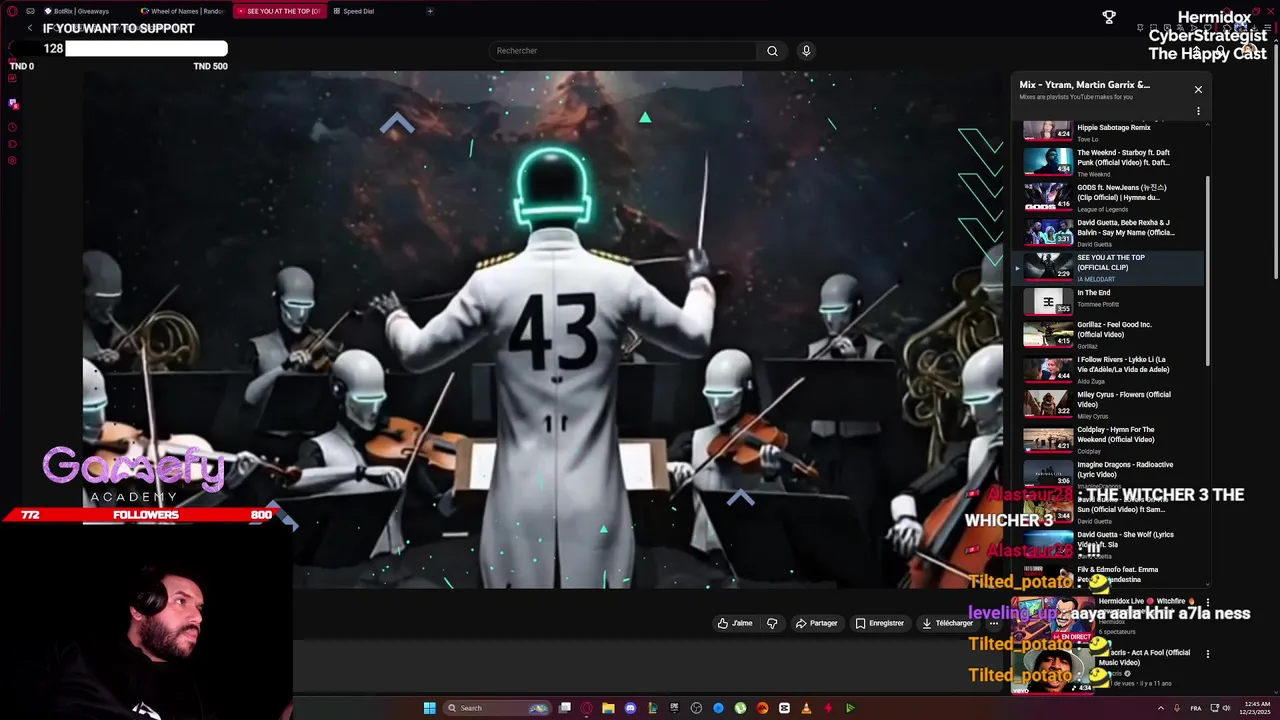The width and height of the screenshot is (1280, 720).
Task: Open File Explorer from the taskbar
Action: point(608,708)
